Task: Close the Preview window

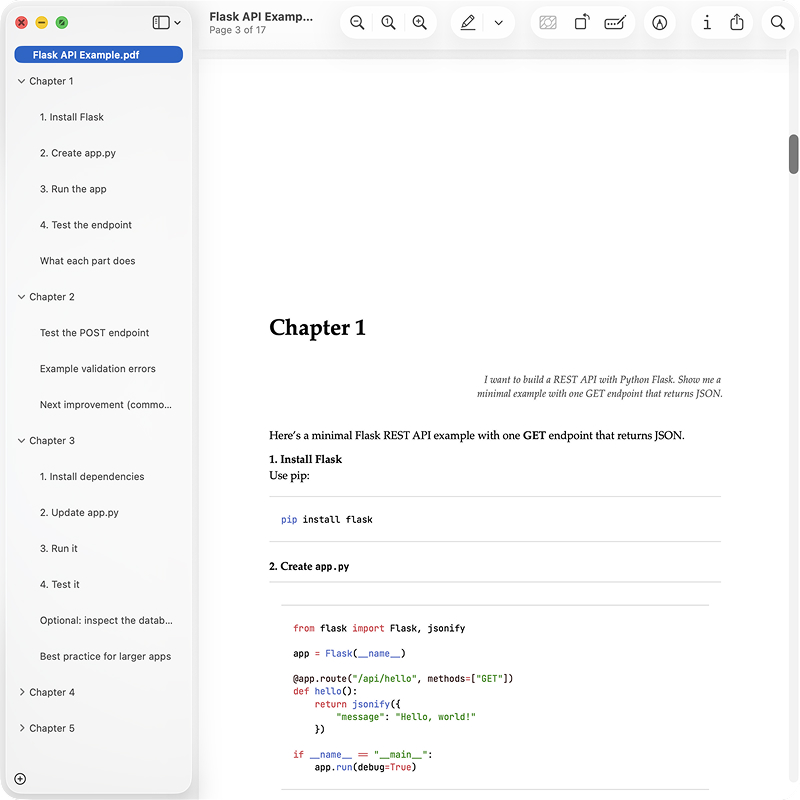Action: tap(21, 22)
